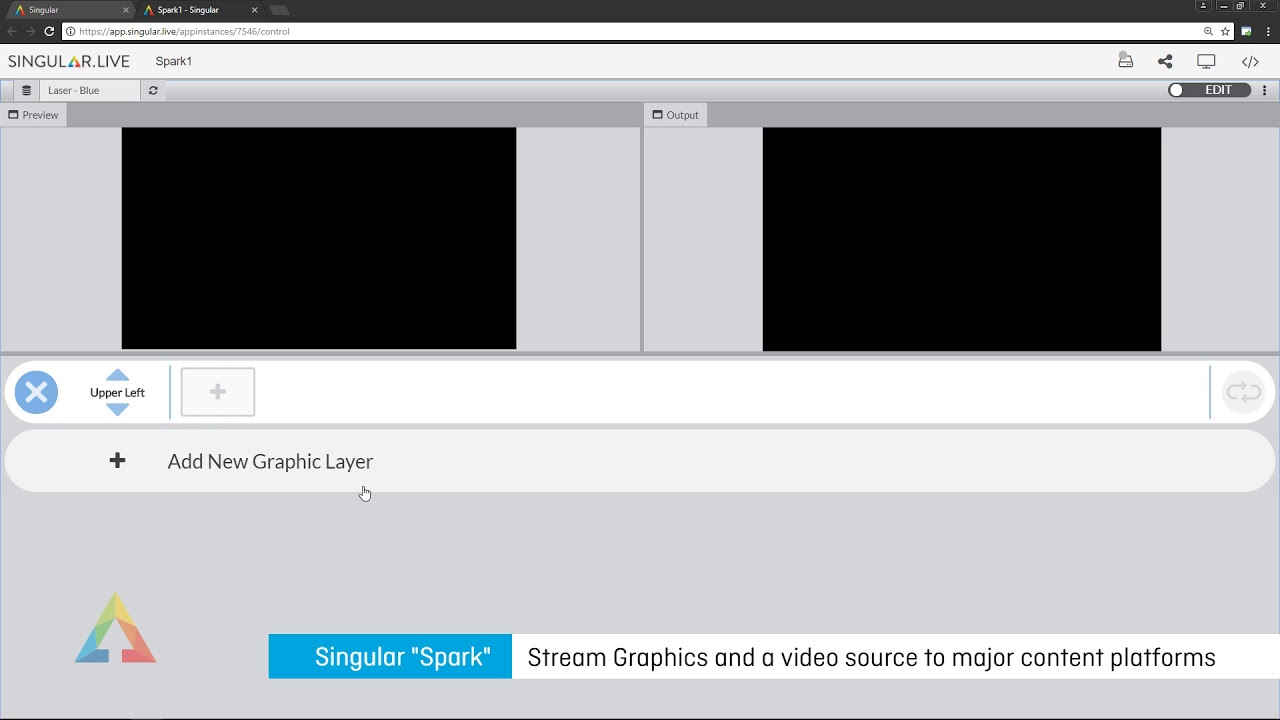
Task: Click the refresh icon next to Laser - Blue
Action: tap(153, 90)
